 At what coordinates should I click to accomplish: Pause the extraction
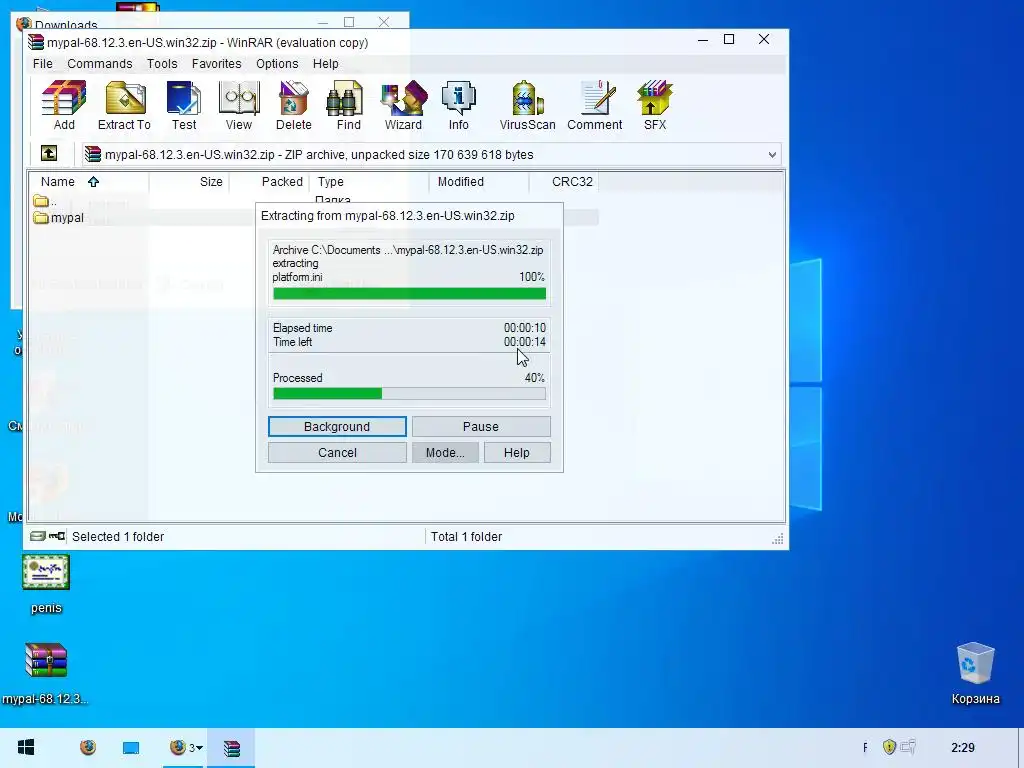pyautogui.click(x=481, y=426)
